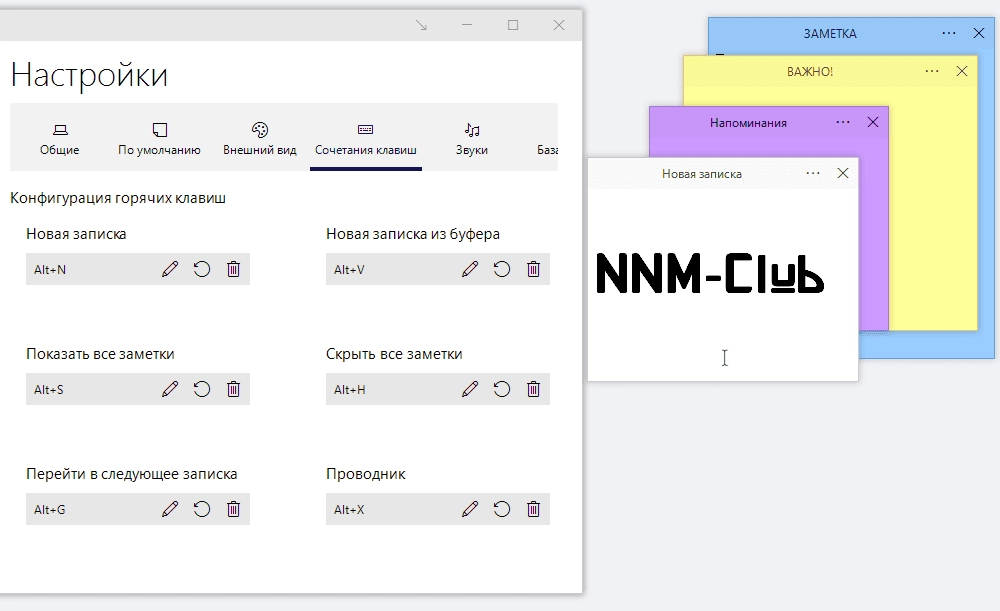
Task: Maximize the Настройки window
Action: 513,26
